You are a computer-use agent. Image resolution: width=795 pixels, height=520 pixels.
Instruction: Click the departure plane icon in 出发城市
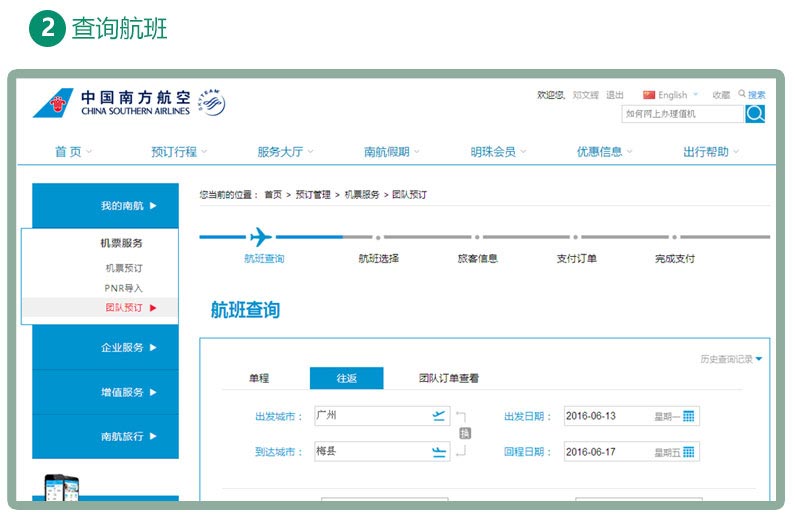(438, 416)
